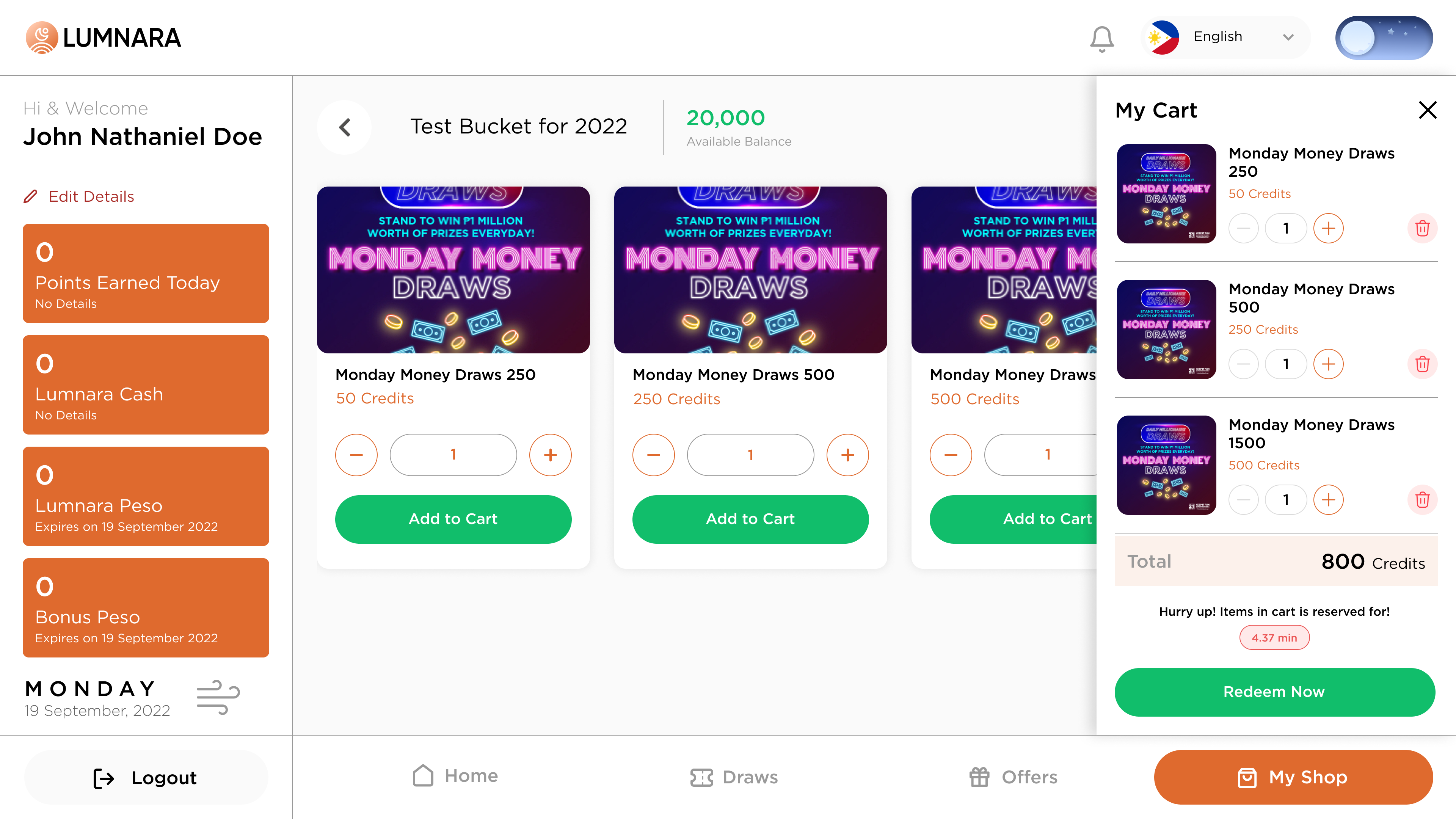Delete Monday Money Draws 250 using trash icon
The width and height of the screenshot is (1456, 819).
[1423, 228]
